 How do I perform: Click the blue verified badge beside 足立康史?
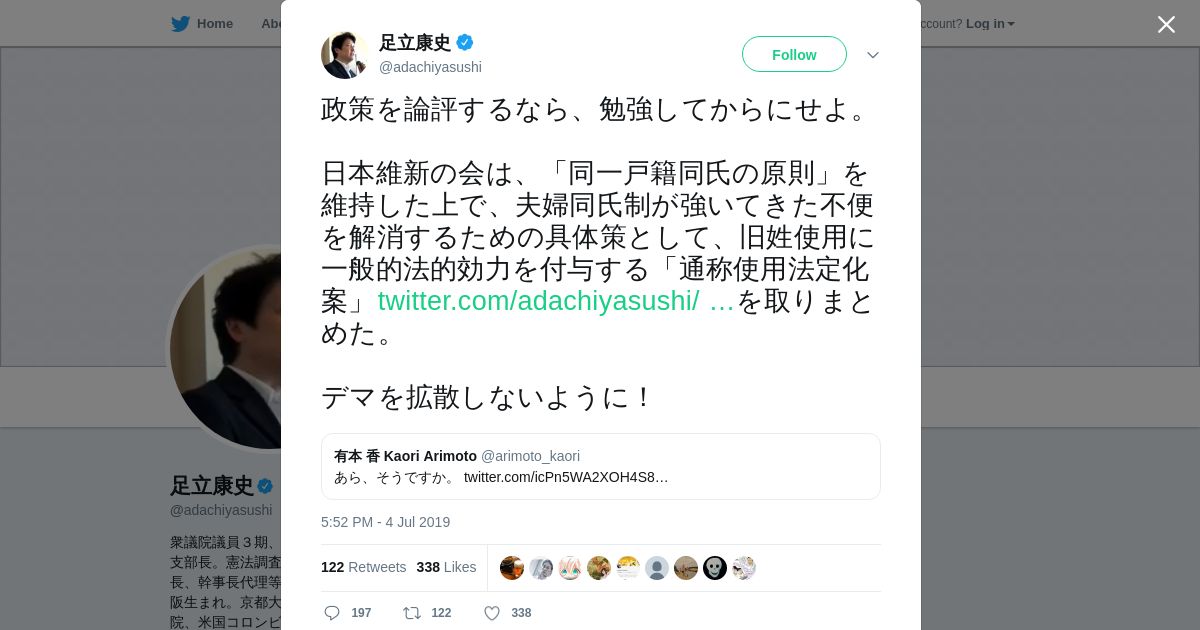click(465, 42)
